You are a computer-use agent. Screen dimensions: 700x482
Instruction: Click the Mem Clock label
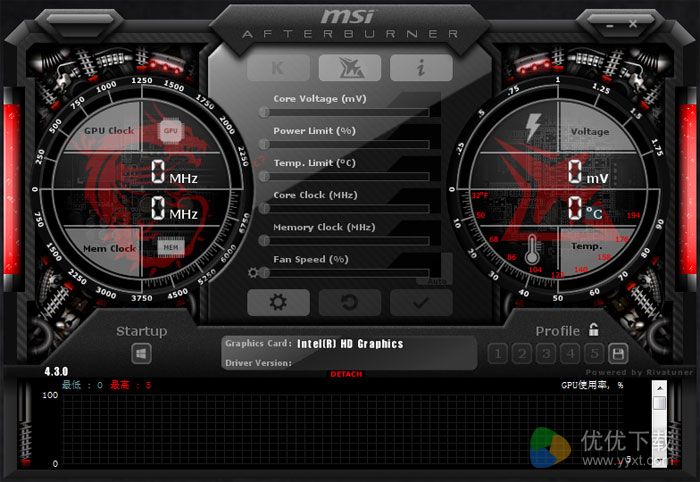coord(109,249)
